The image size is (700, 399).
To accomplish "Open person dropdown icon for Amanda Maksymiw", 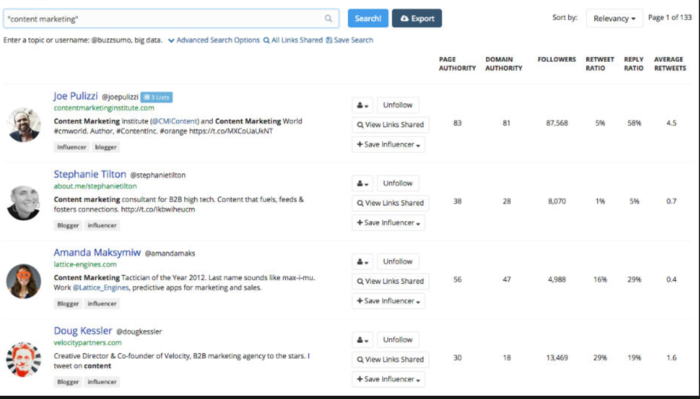I will click(362, 262).
